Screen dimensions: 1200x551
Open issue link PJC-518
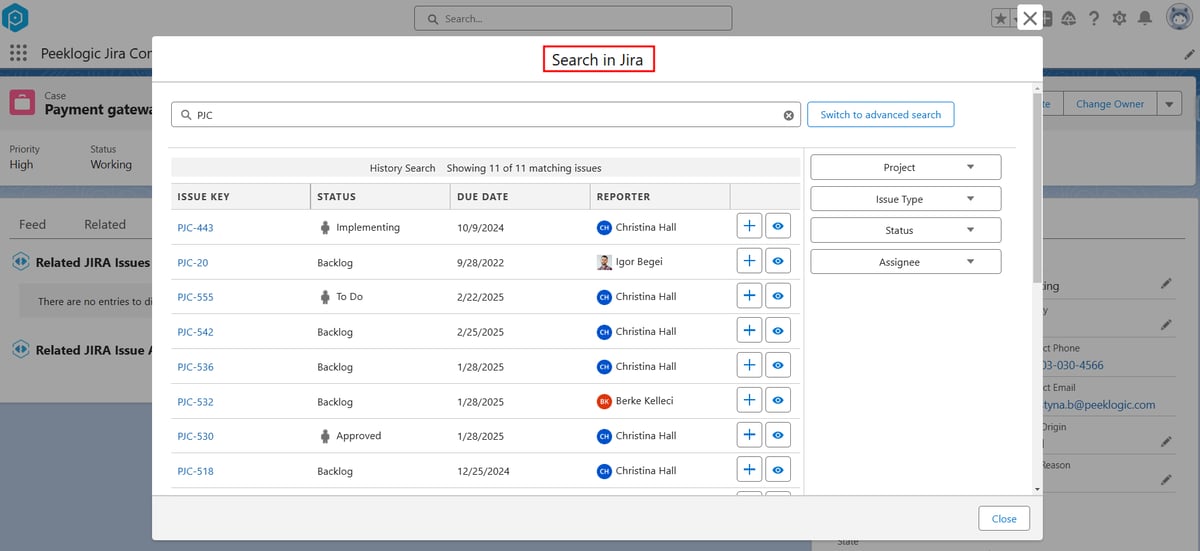[x=195, y=471]
